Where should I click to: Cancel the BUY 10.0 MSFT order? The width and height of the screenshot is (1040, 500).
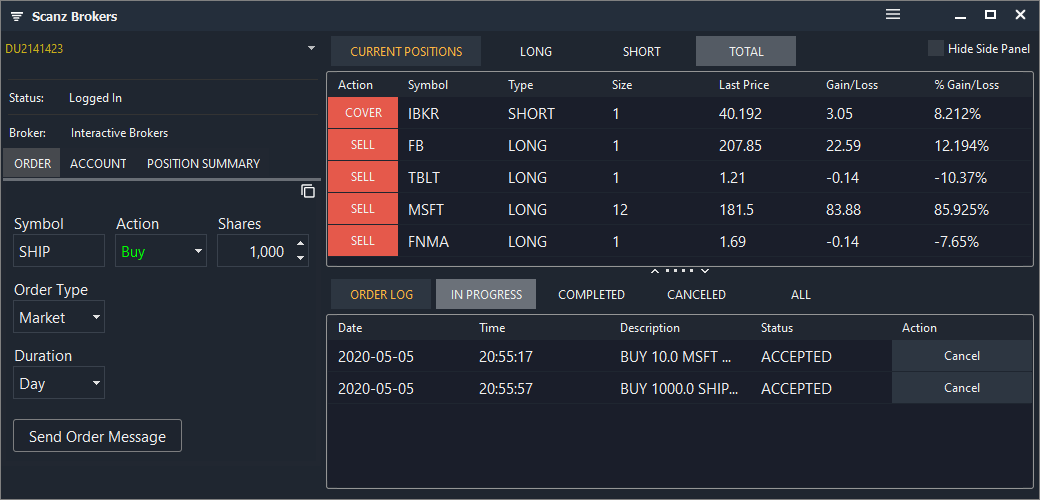click(x=962, y=356)
